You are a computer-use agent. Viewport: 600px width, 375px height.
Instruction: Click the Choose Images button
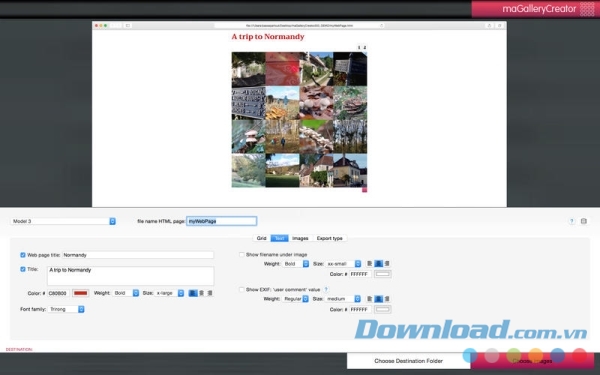(x=532, y=361)
